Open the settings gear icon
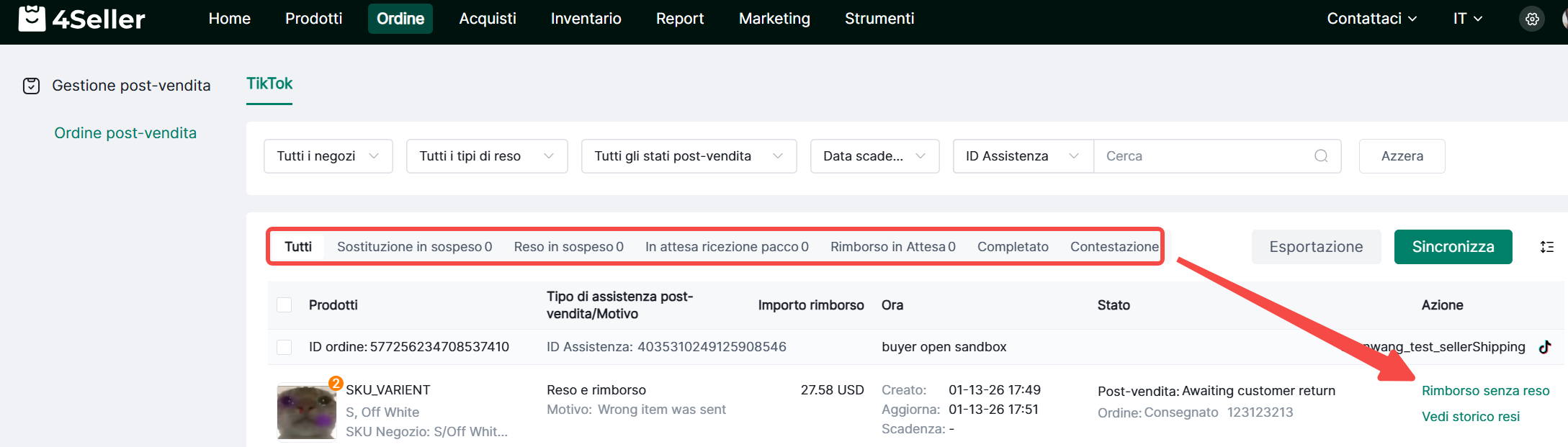The image size is (1568, 447). click(1532, 19)
